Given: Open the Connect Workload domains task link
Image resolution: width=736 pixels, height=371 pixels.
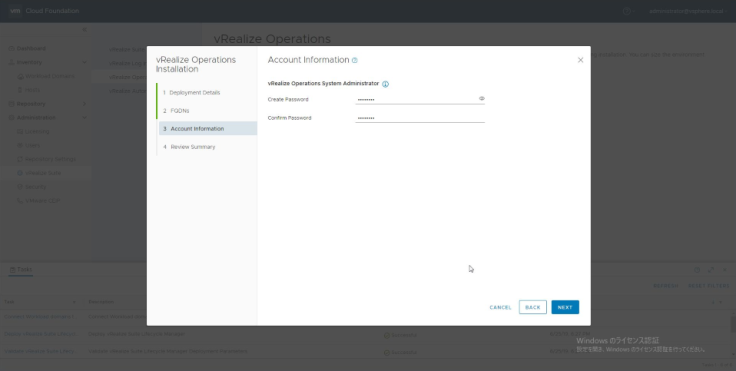Looking at the screenshot, I should tap(40, 317).
